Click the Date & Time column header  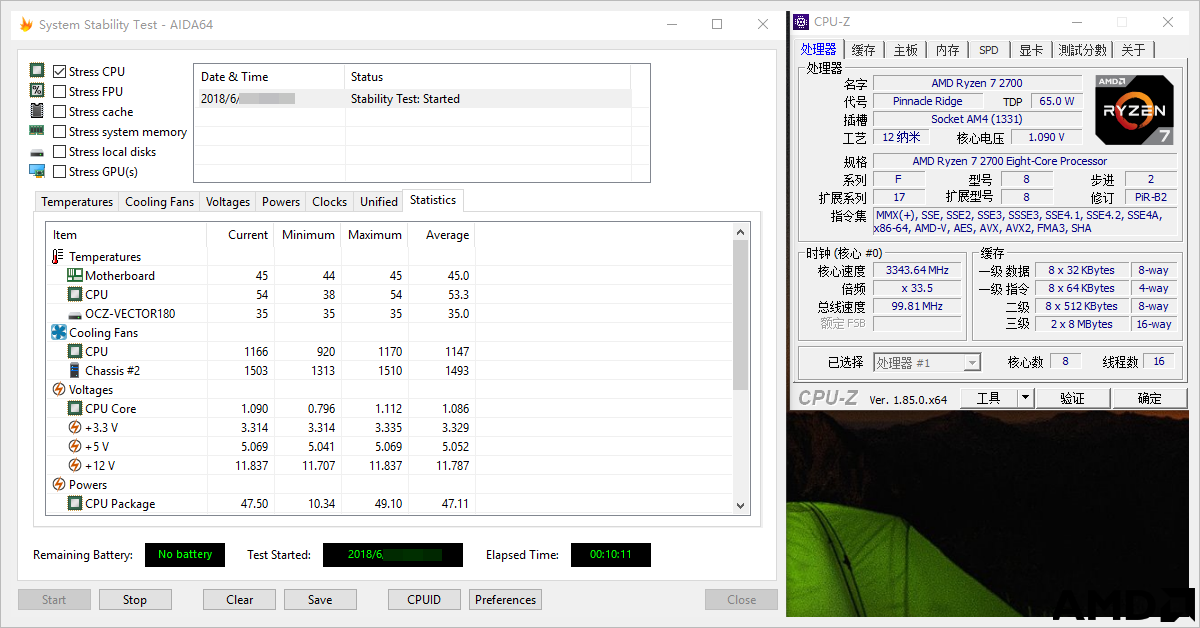[x=269, y=77]
